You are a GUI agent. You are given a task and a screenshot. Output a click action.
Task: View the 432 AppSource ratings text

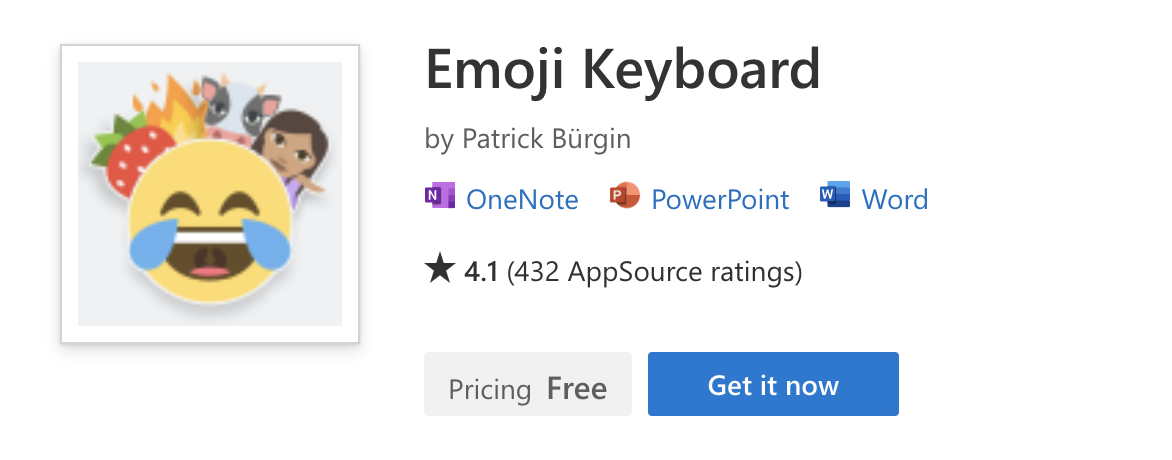click(x=655, y=271)
